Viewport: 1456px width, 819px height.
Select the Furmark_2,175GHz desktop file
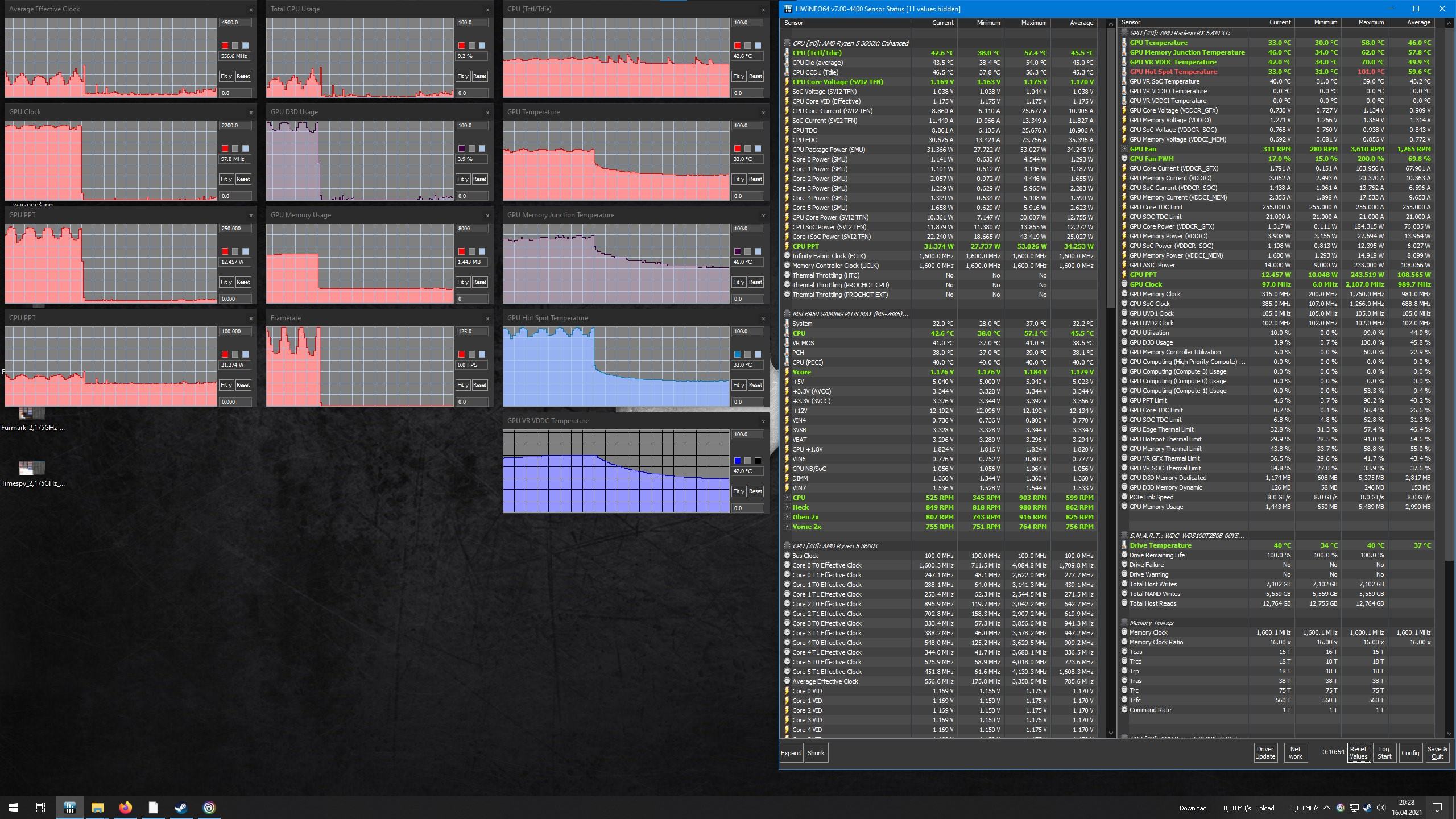click(32, 420)
